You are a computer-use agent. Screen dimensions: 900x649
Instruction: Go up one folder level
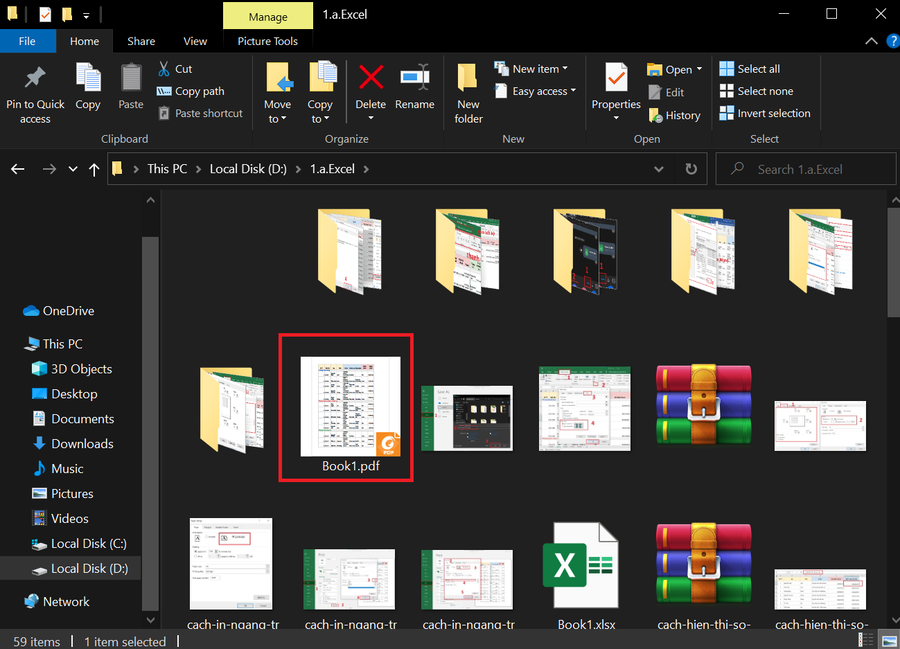pyautogui.click(x=94, y=169)
